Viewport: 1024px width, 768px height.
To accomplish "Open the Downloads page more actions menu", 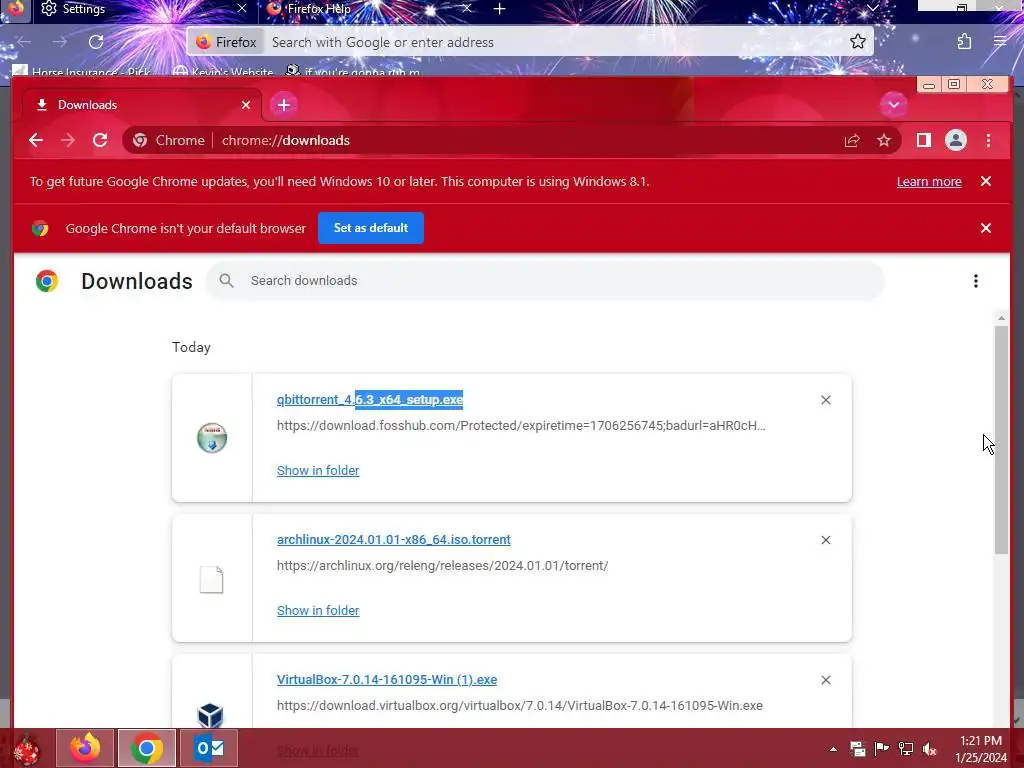I will coord(976,281).
